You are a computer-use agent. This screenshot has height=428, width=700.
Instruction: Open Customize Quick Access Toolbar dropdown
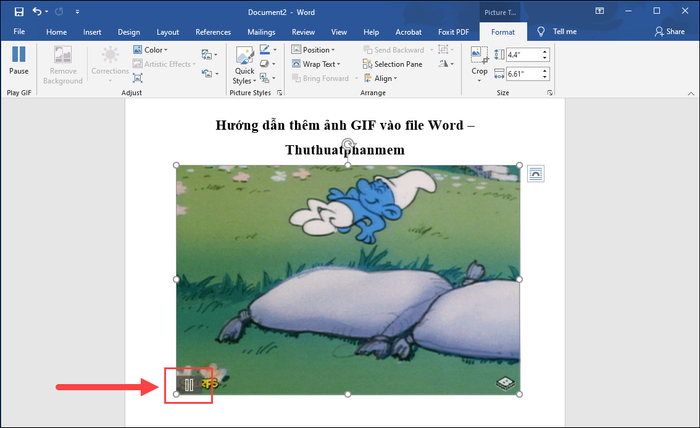77,12
